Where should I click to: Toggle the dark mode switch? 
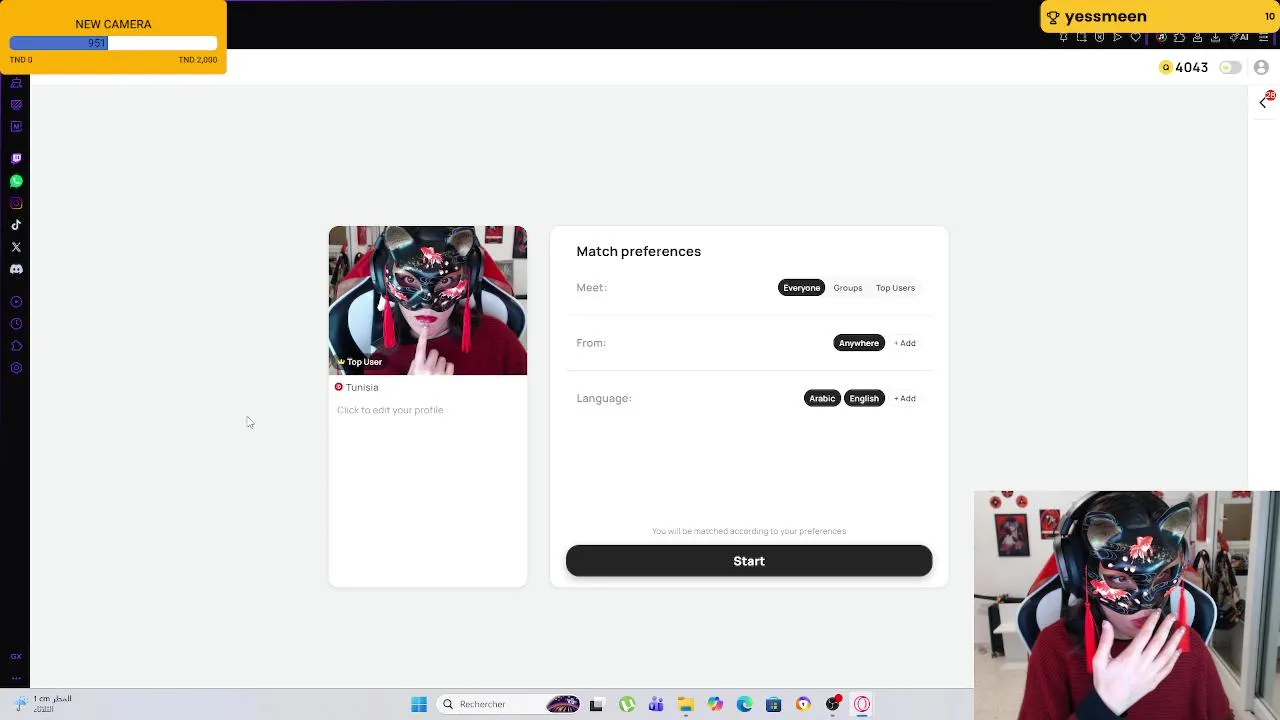tap(1230, 67)
